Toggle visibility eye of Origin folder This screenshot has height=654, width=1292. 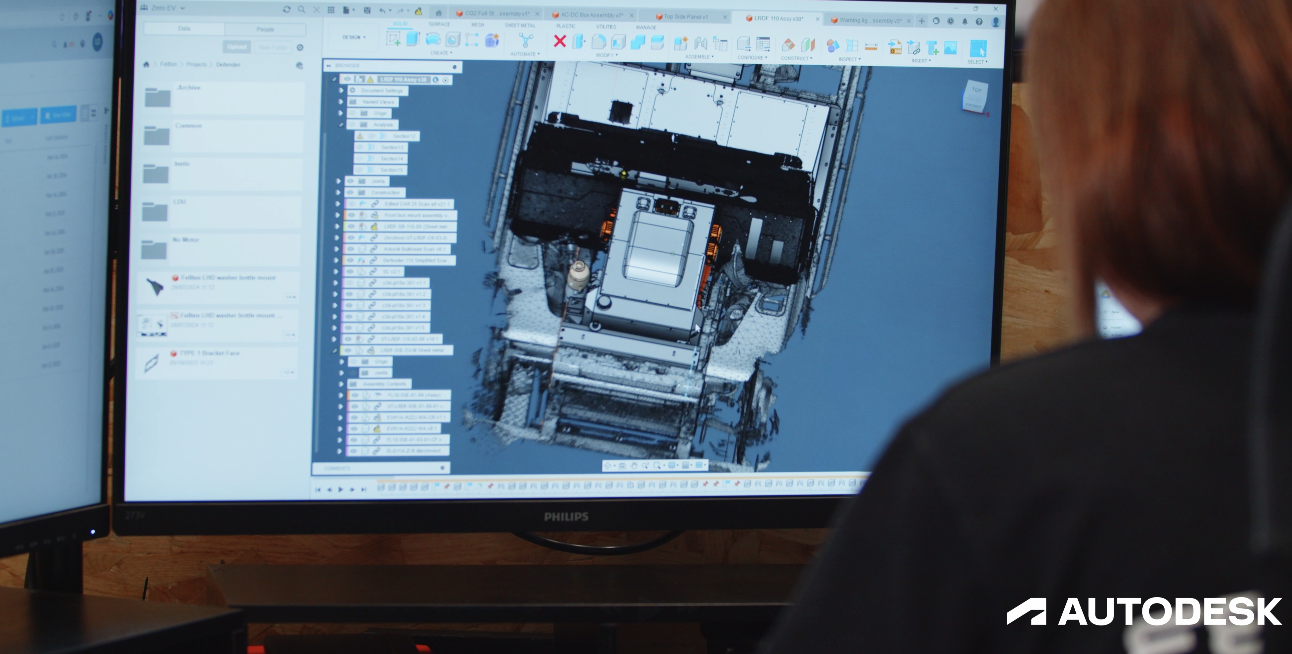(352, 113)
